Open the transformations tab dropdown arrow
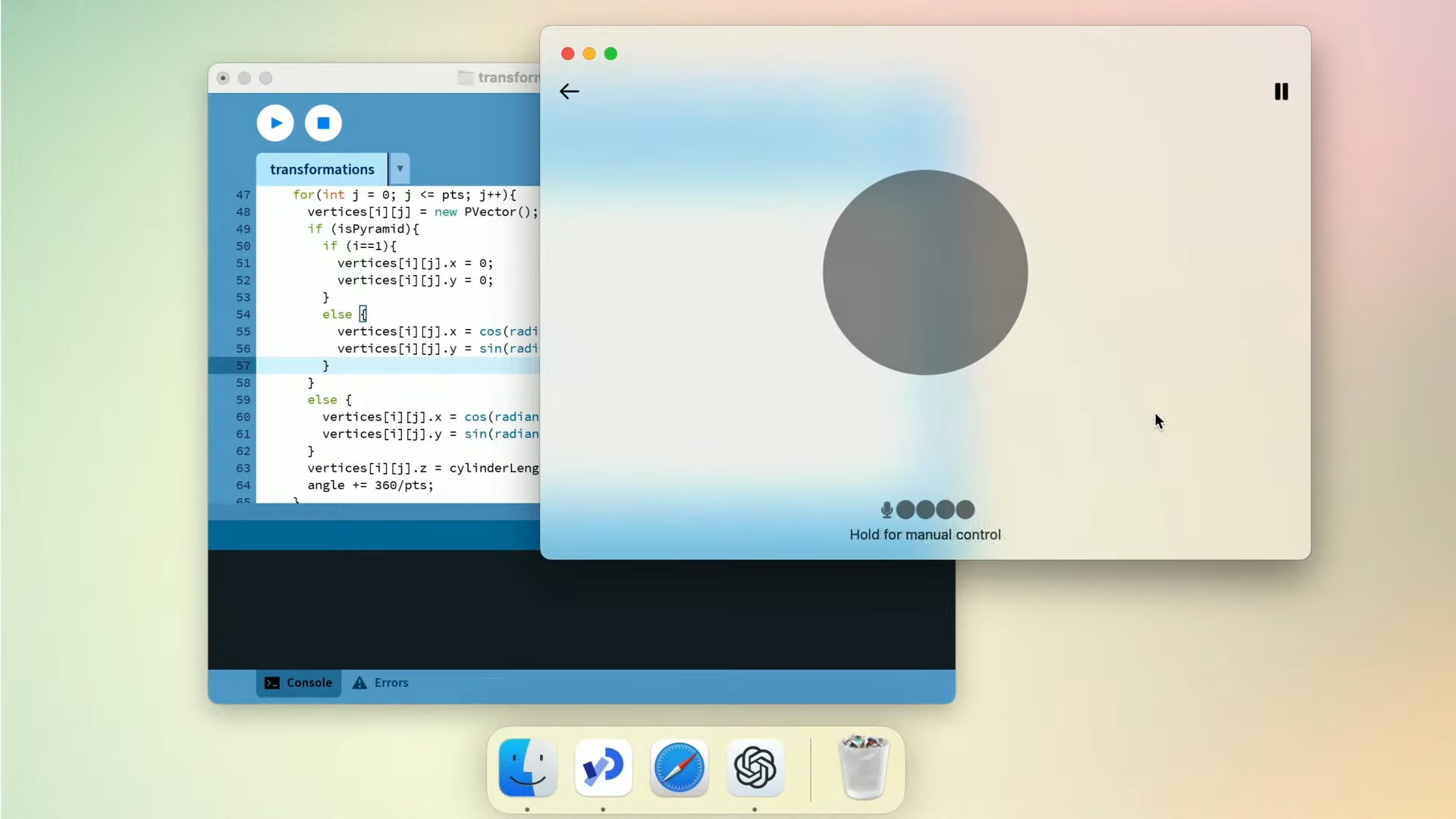 [400, 168]
